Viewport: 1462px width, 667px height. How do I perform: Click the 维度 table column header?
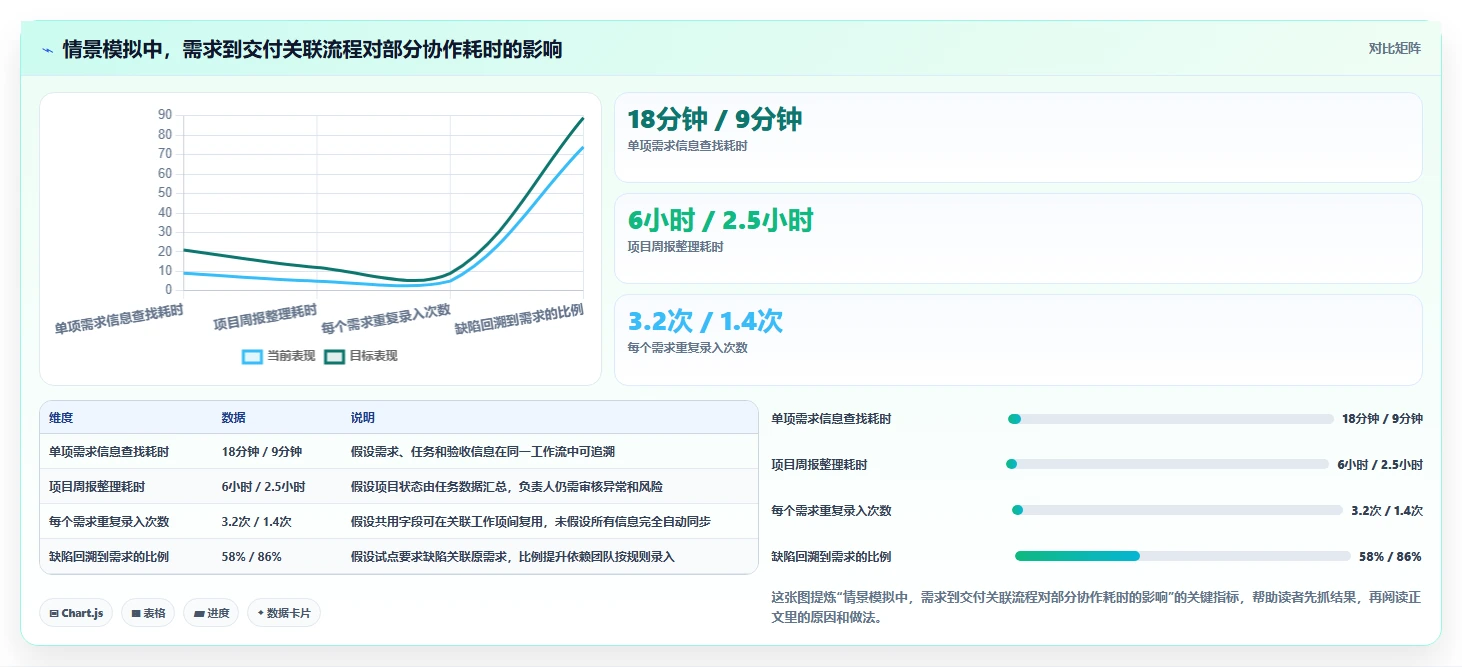tap(61, 418)
